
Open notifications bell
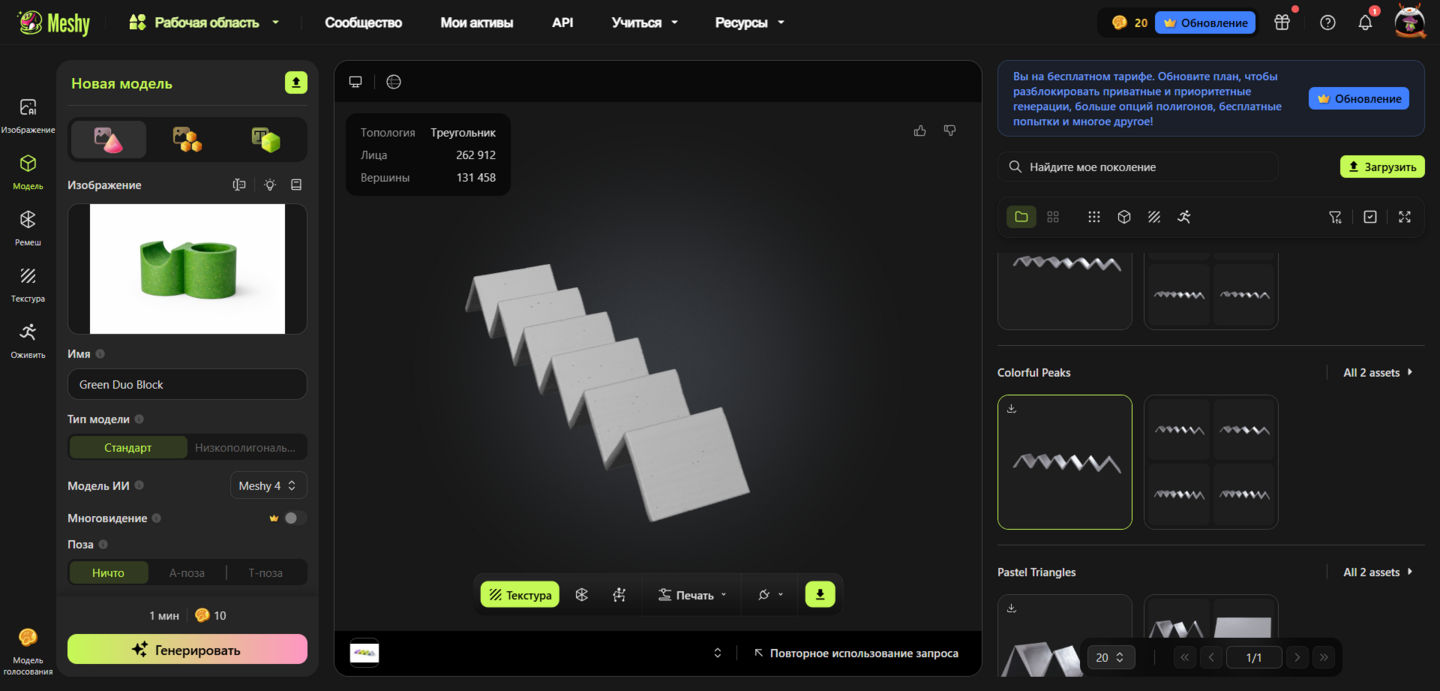[x=1365, y=22]
